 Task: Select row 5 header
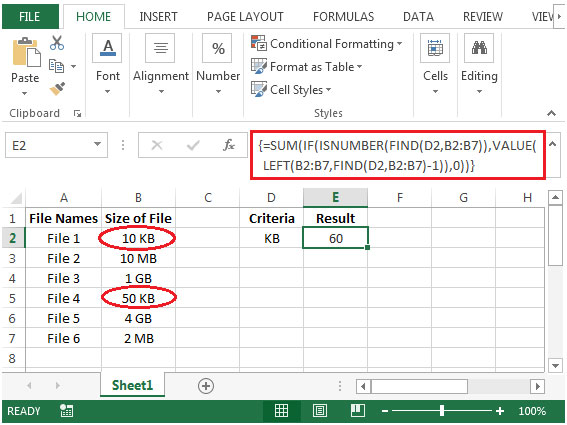tap(13, 298)
